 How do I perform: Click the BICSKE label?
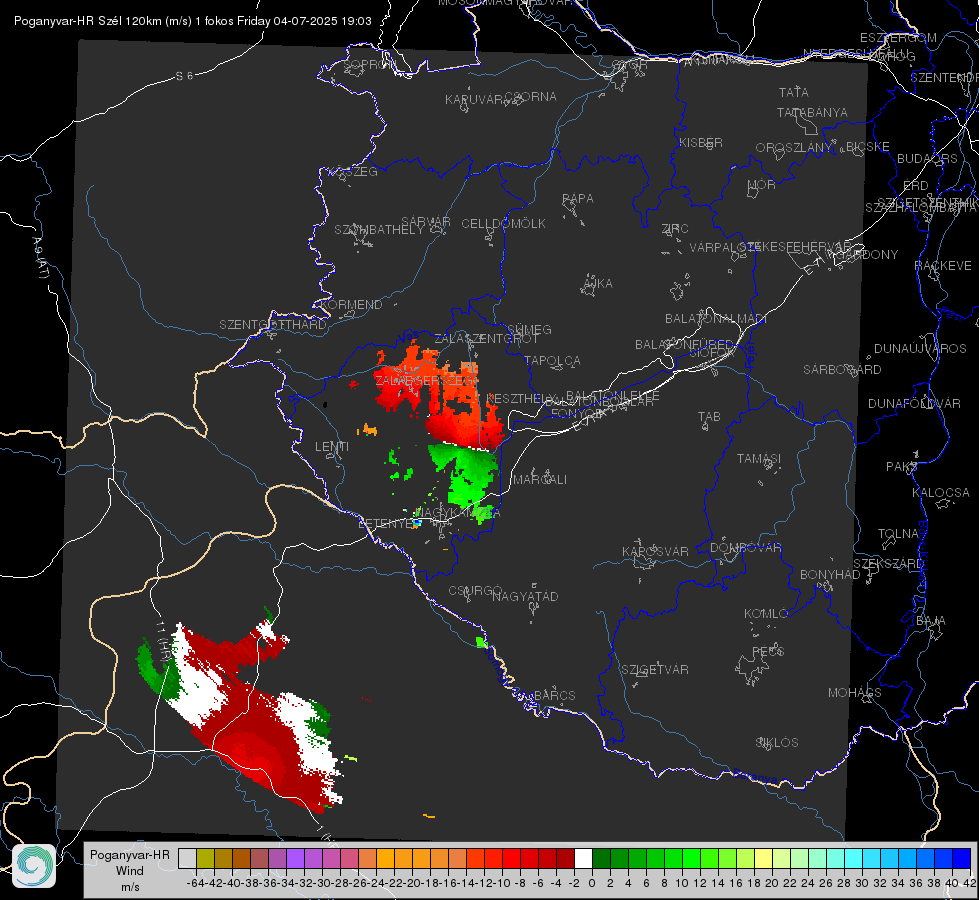(868, 146)
